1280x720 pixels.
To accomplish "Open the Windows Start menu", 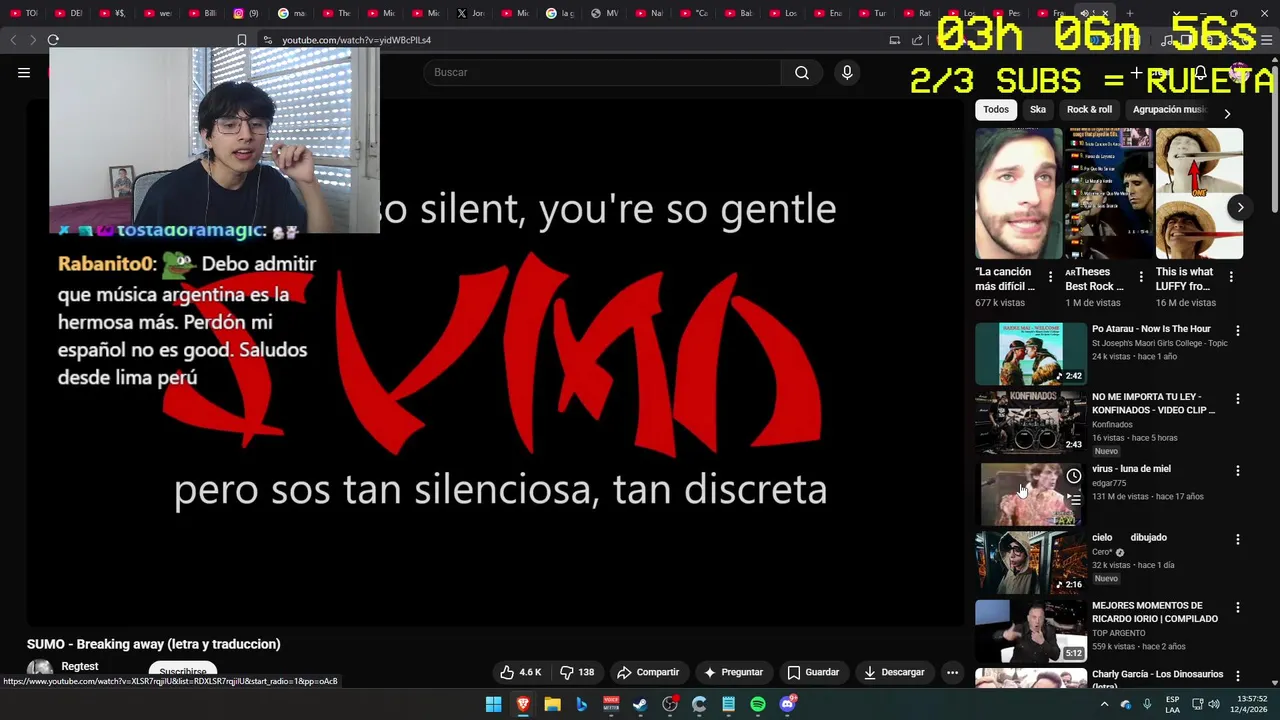I will pyautogui.click(x=494, y=704).
